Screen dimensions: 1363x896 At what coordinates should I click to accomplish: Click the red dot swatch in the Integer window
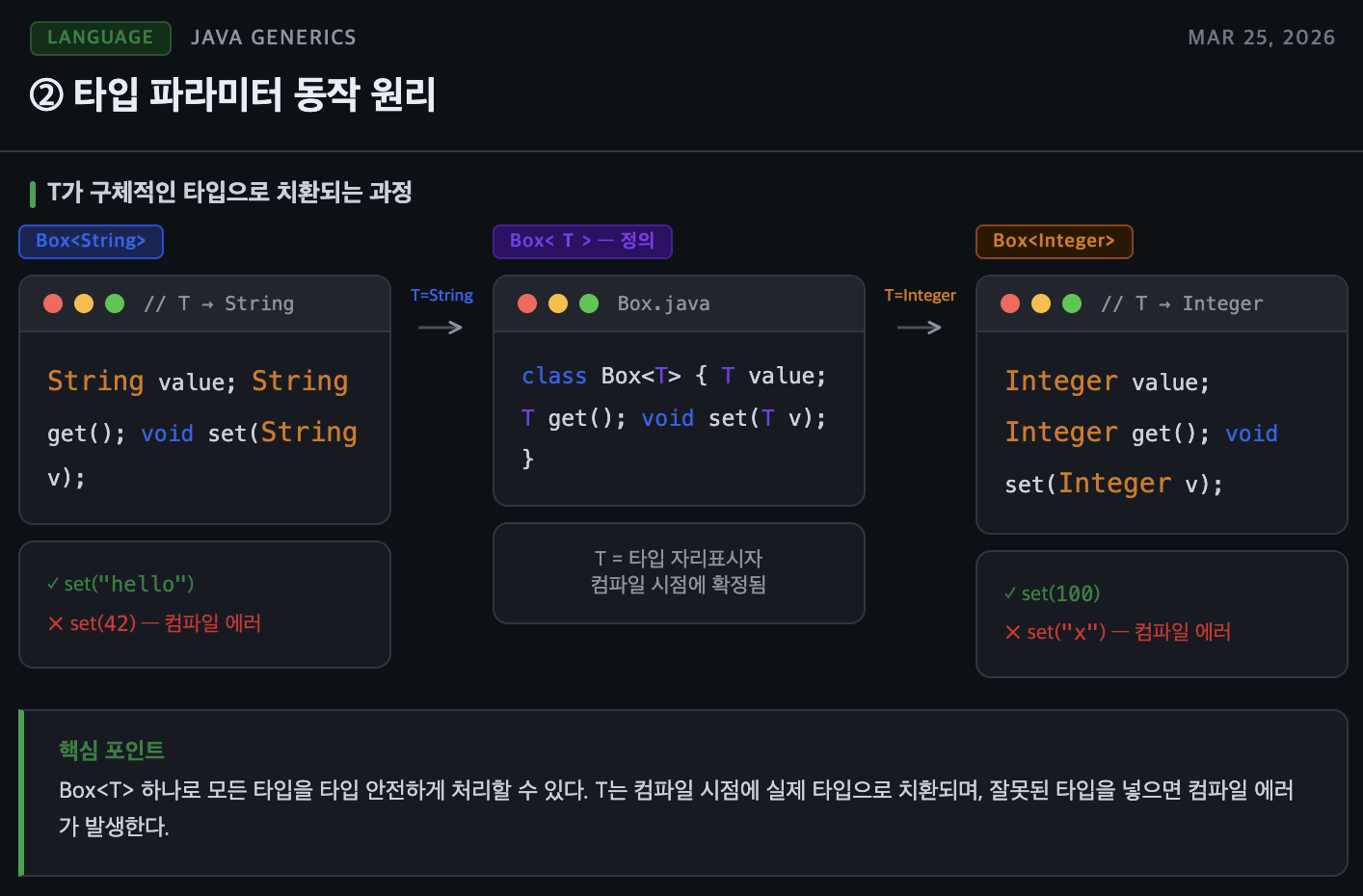click(1010, 303)
